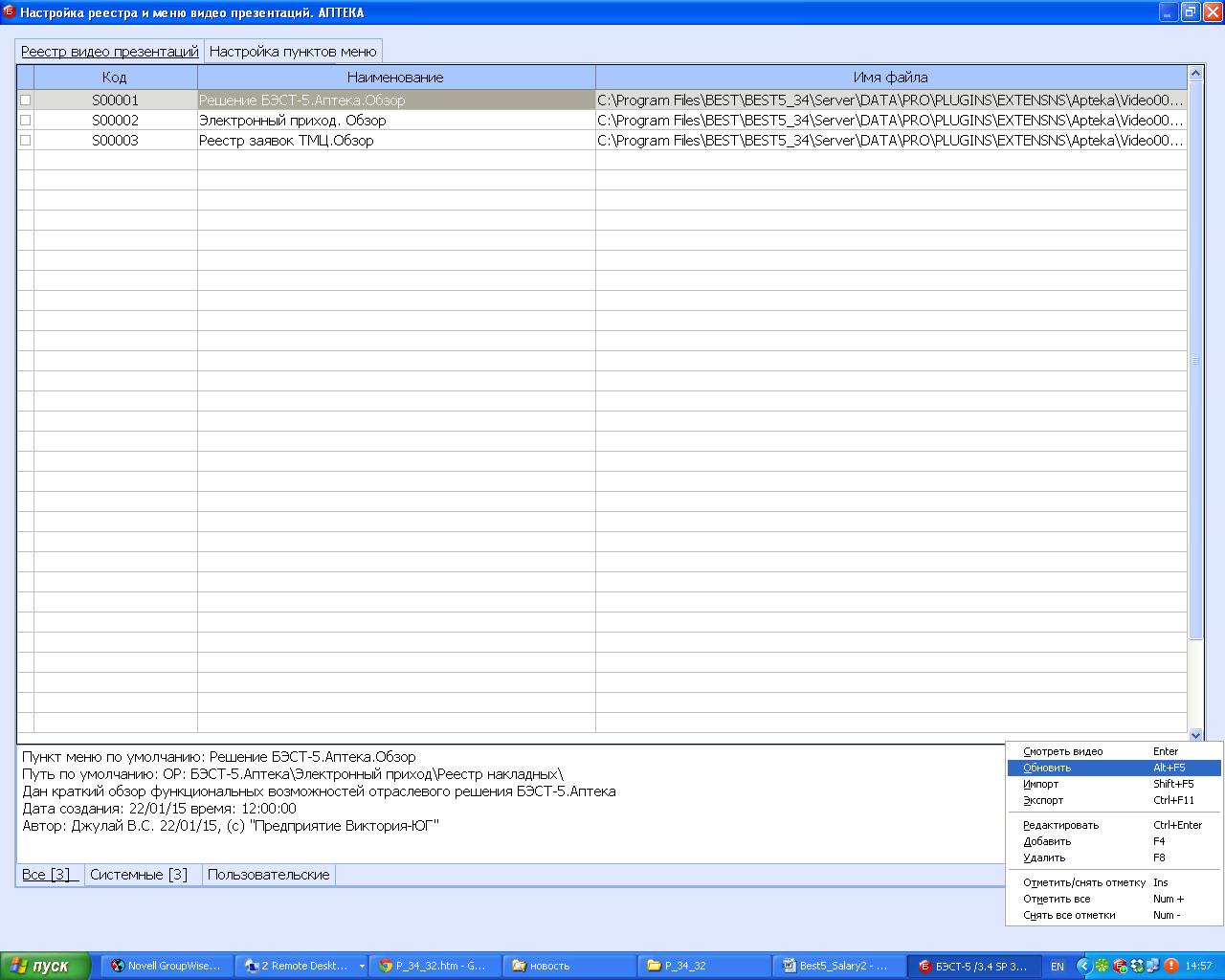Sort by the 'Наименование' column header
The image size is (1225, 980).
(395, 78)
